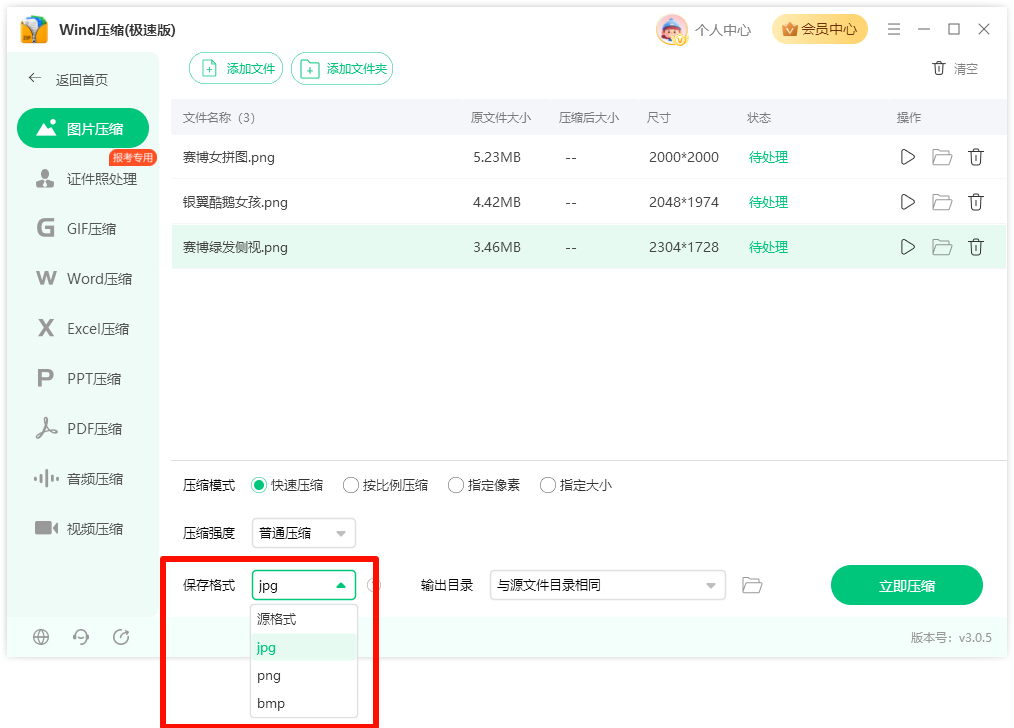Delete 赛博女拼图.png from the list
This screenshot has width=1014, height=728.
click(976, 157)
